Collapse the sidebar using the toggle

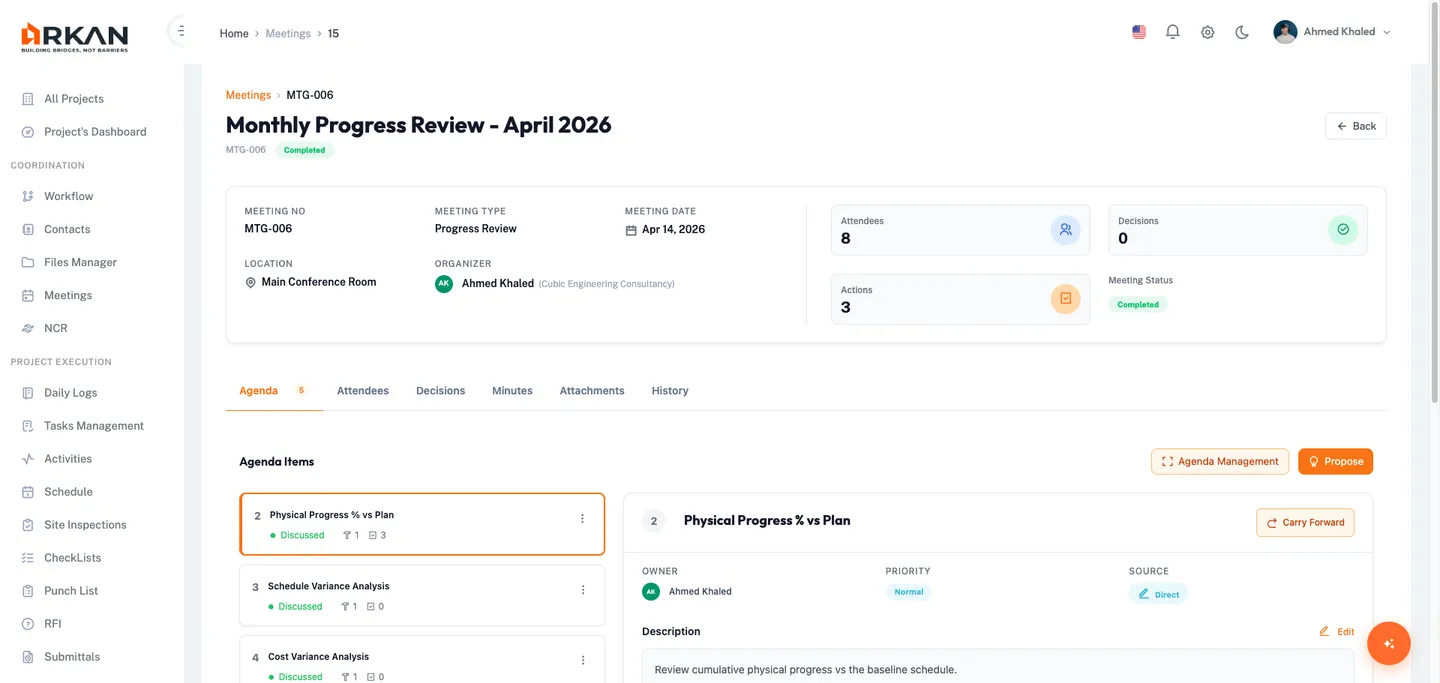(180, 31)
